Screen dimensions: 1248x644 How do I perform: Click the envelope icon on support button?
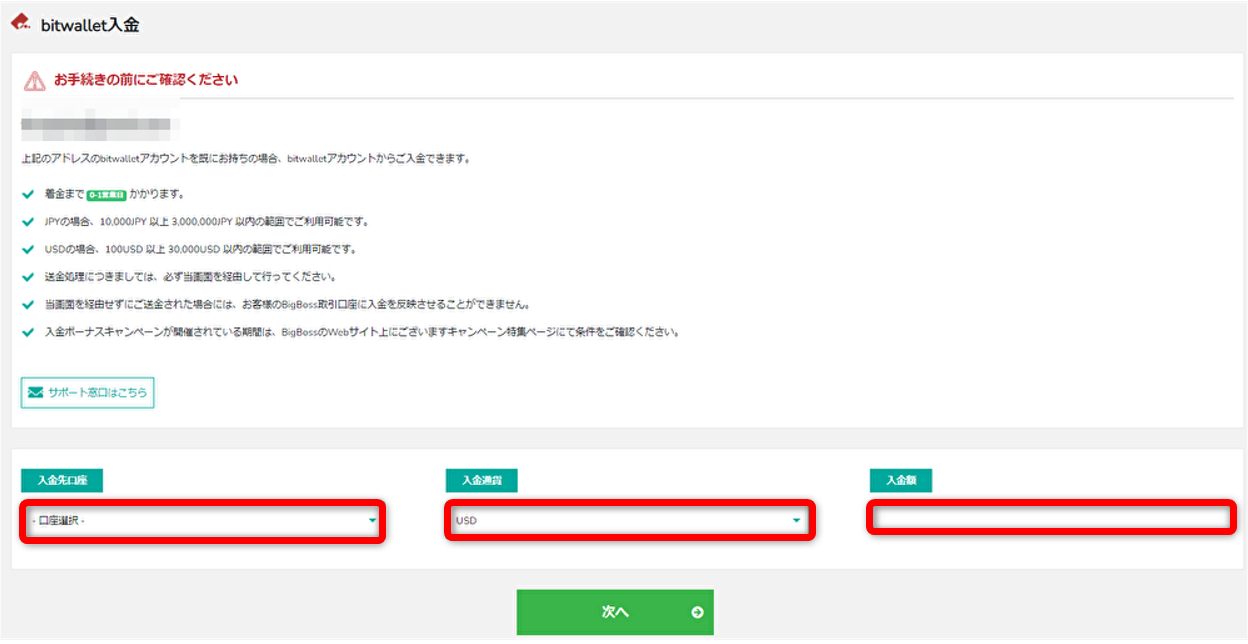point(36,393)
